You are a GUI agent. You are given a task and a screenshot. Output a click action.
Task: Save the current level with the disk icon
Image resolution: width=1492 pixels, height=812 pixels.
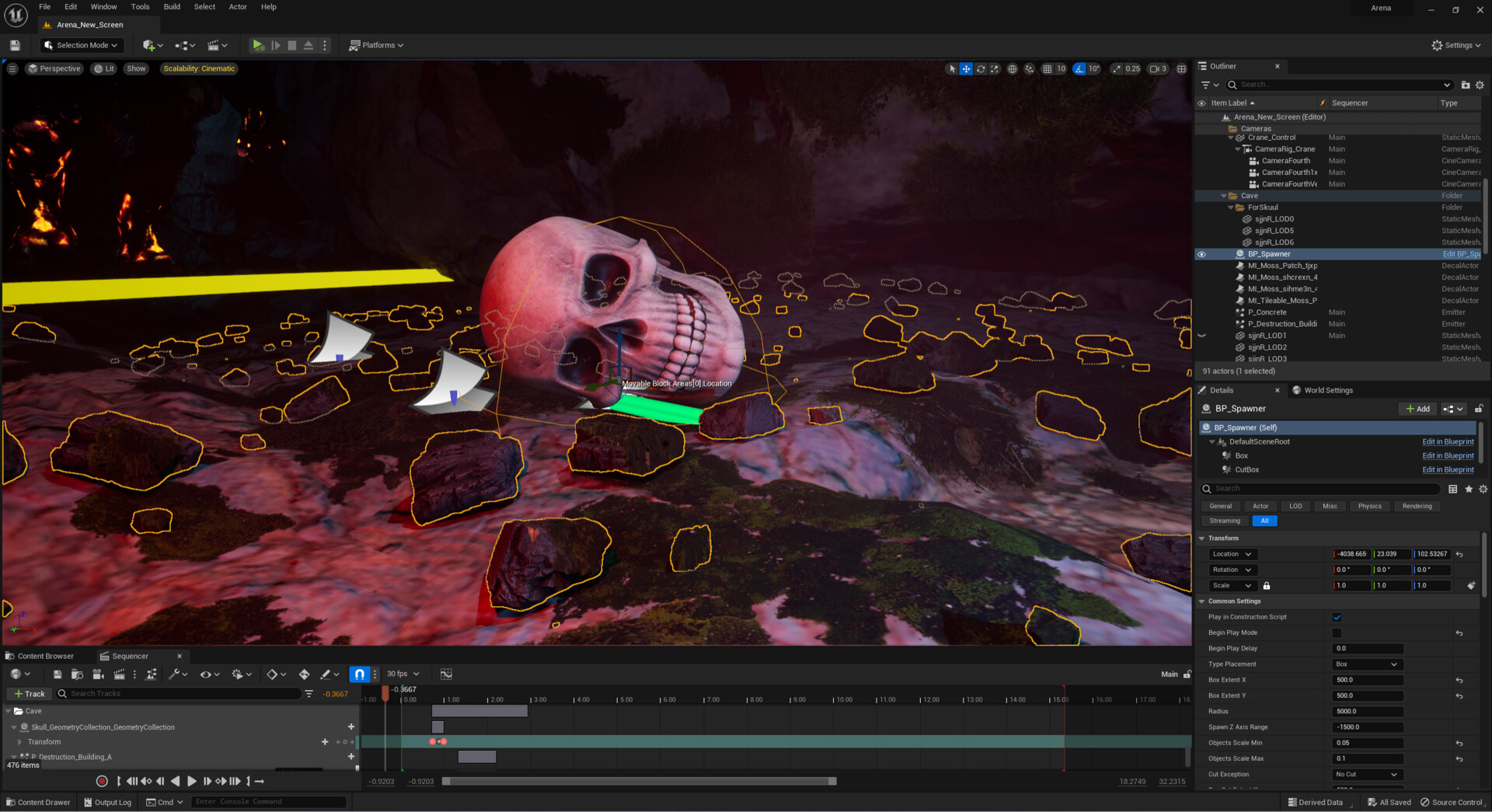(x=15, y=45)
